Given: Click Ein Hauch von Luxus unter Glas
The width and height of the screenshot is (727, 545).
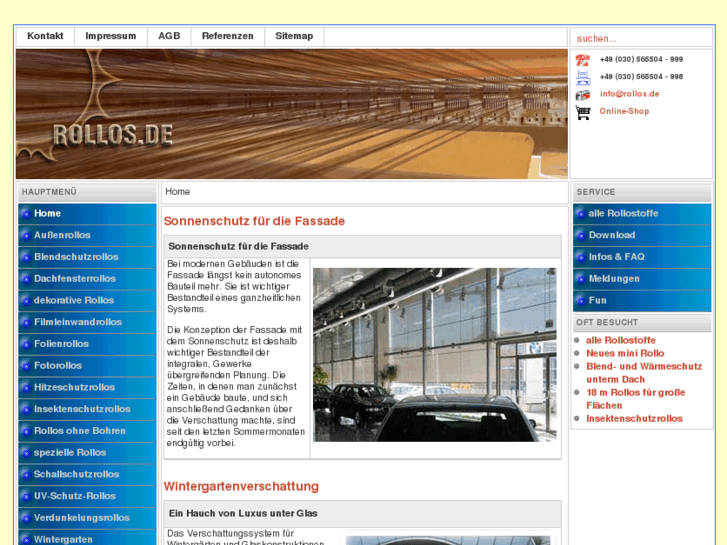Looking at the screenshot, I should (x=243, y=513).
